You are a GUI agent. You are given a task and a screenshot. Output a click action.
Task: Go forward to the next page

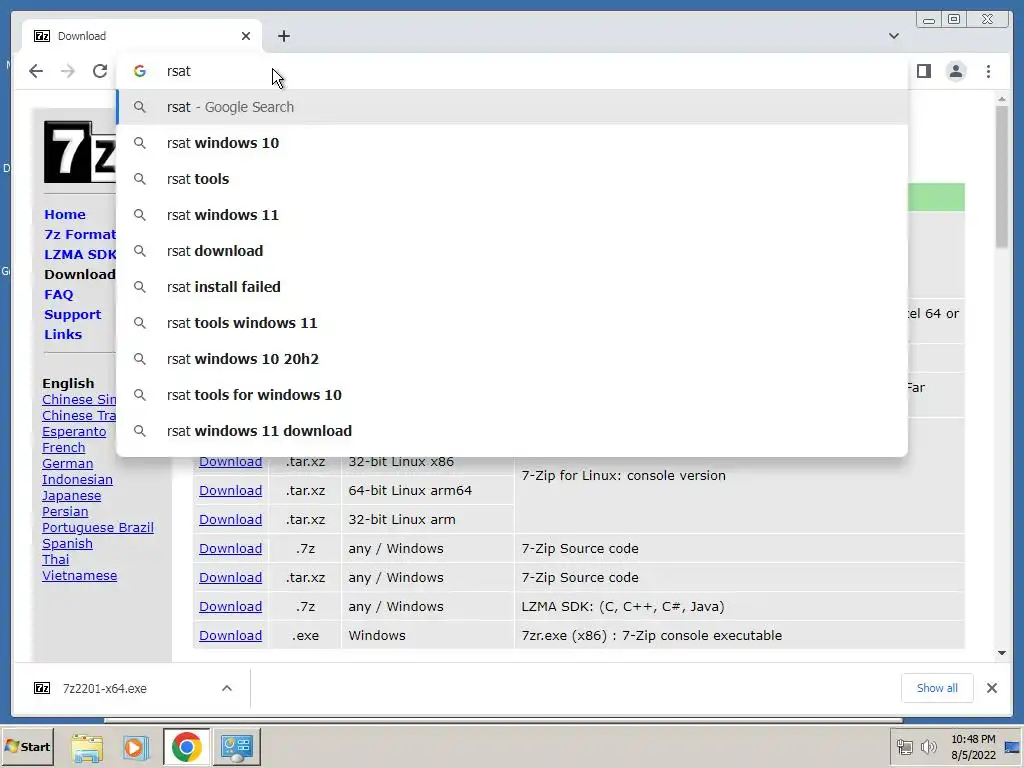coord(67,71)
